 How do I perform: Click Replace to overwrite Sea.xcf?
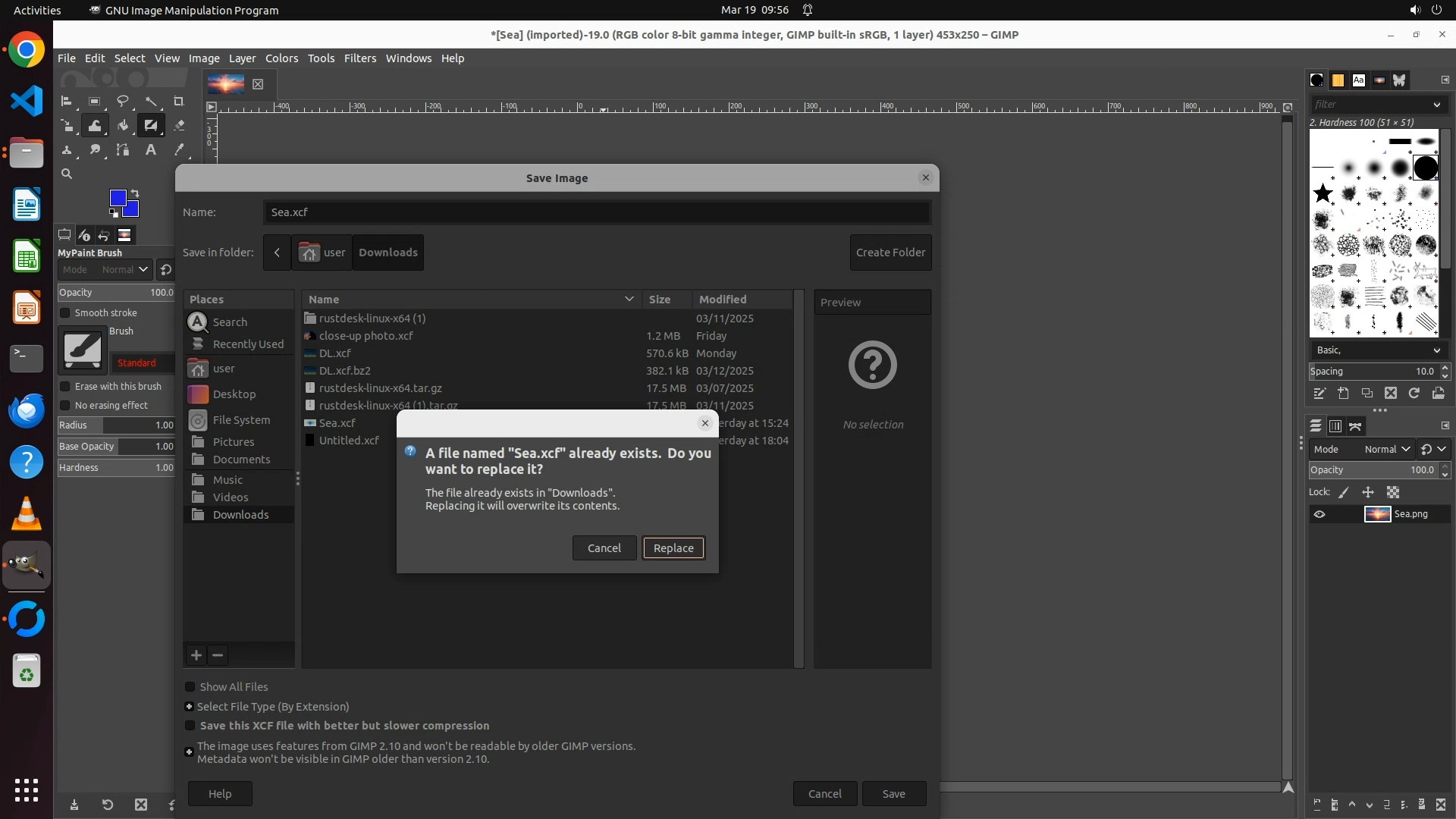673,548
